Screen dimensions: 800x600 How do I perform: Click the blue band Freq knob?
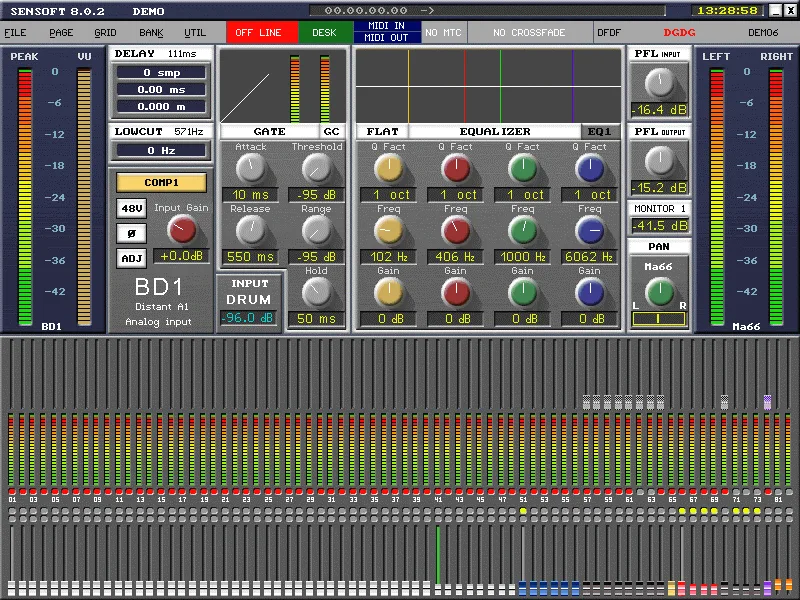coord(590,231)
